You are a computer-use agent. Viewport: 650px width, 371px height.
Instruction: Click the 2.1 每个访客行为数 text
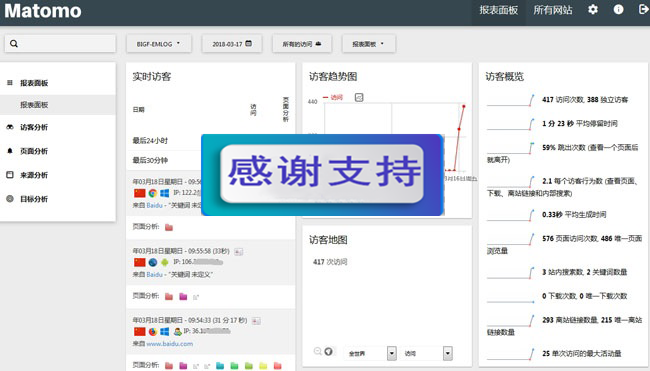click(572, 181)
